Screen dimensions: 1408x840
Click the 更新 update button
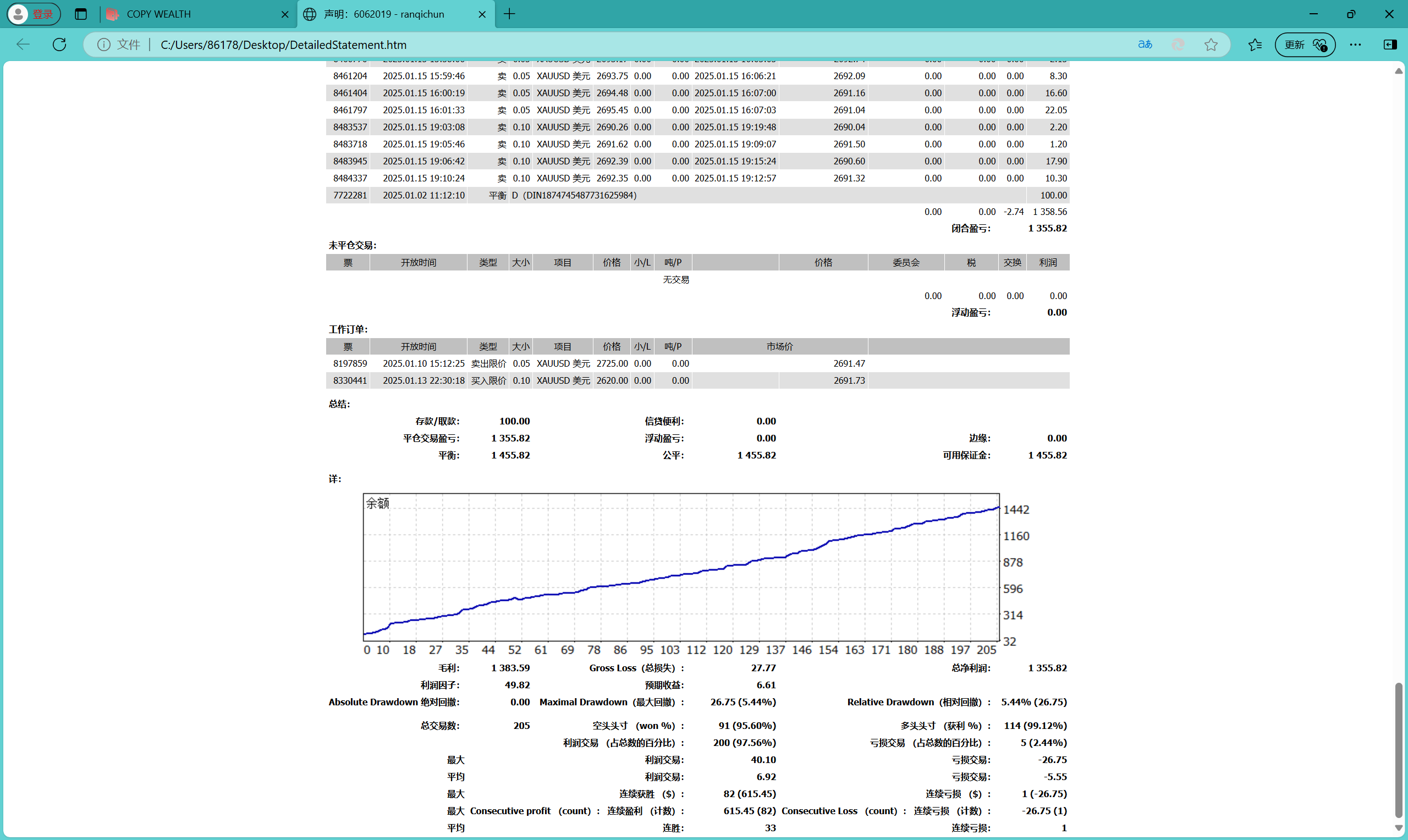1305,45
